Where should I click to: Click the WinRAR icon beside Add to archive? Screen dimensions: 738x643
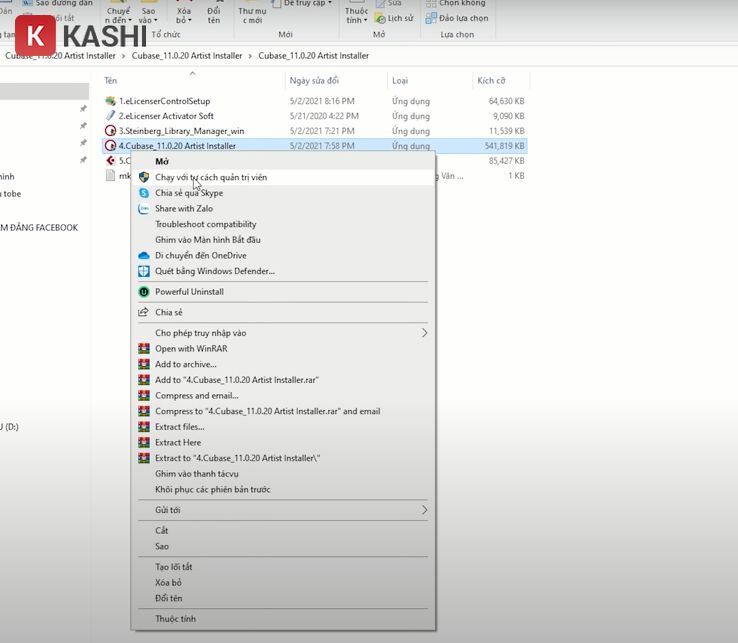(x=144, y=364)
